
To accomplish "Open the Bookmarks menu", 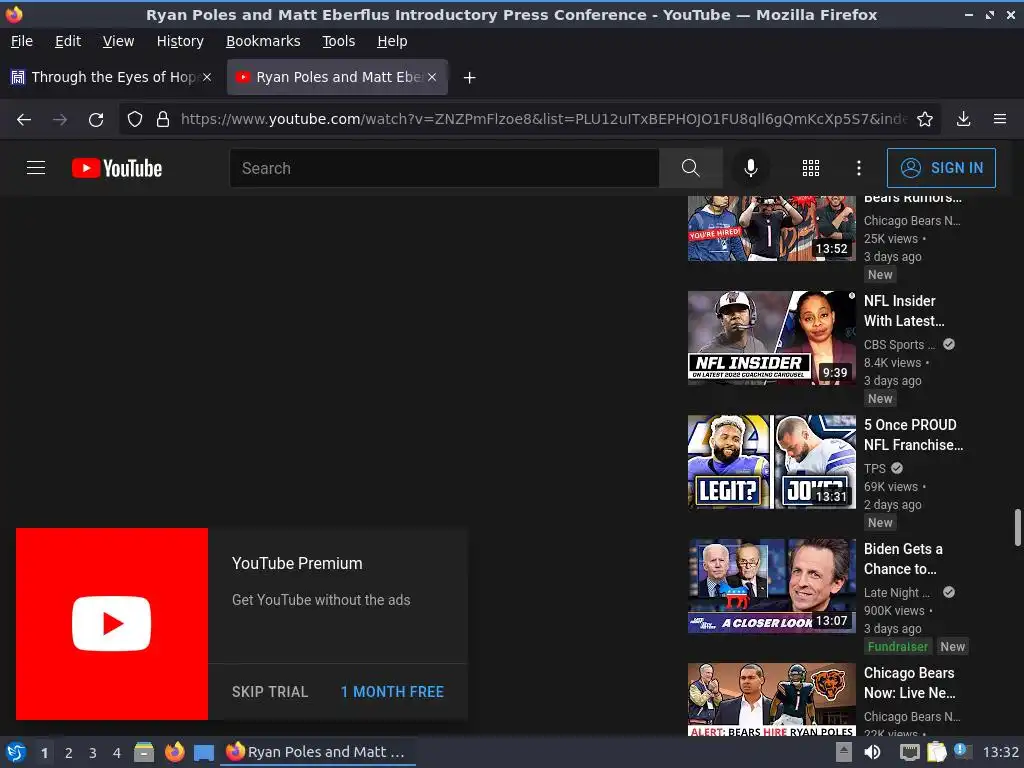I will (263, 41).
